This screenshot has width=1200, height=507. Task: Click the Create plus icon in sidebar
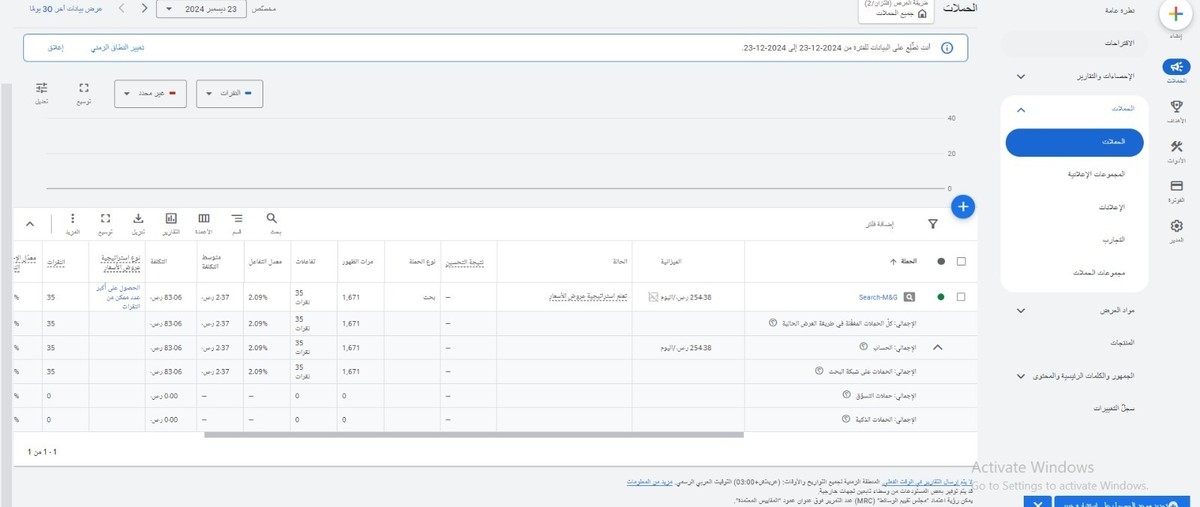tap(1176, 15)
